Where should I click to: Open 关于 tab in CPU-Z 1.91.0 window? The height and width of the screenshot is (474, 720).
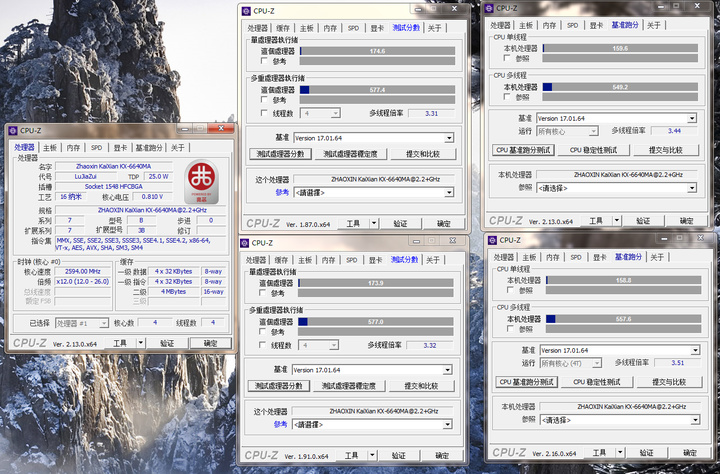(433, 260)
